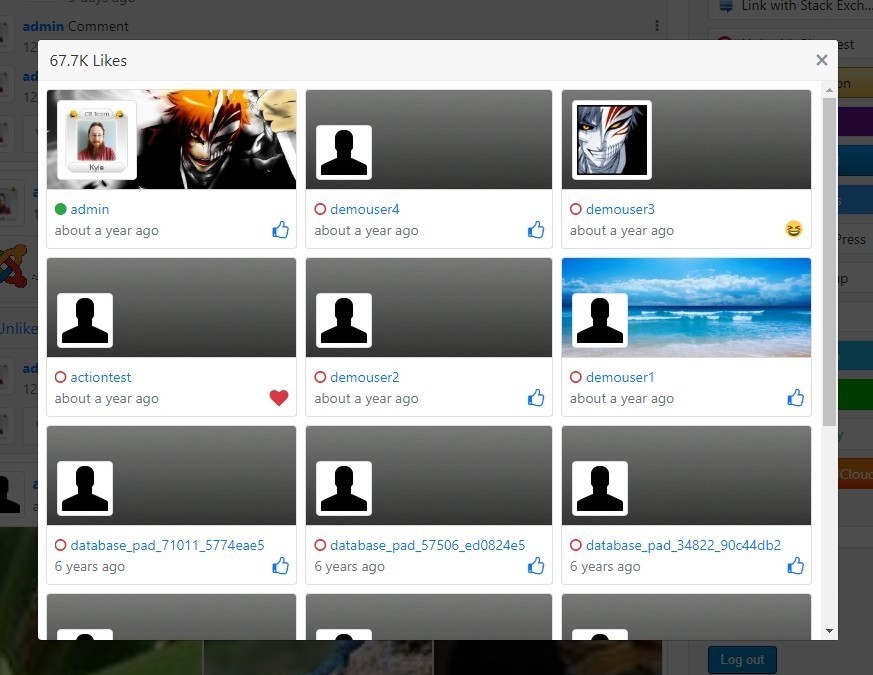The height and width of the screenshot is (675, 873).
Task: Click the scrollbar up arrow in likes dialog
Action: point(829,90)
